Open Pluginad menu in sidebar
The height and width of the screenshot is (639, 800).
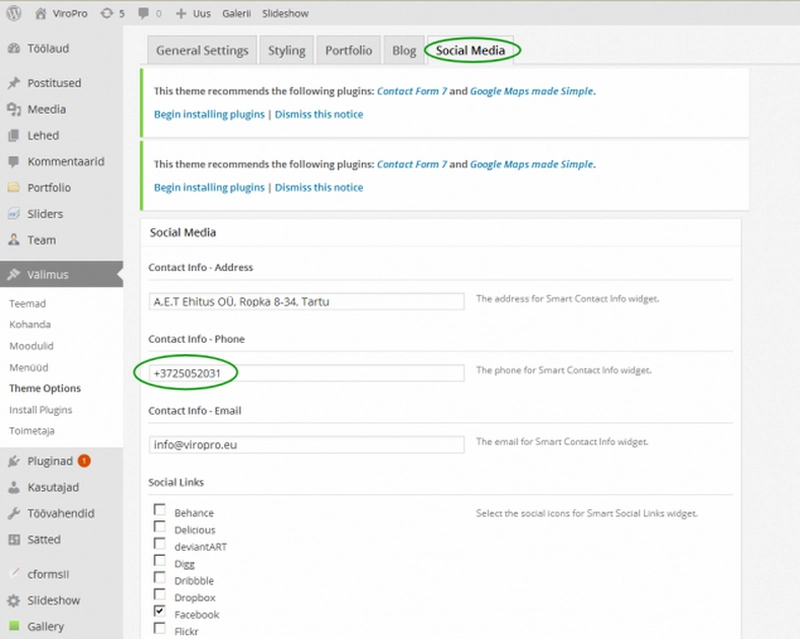50,461
